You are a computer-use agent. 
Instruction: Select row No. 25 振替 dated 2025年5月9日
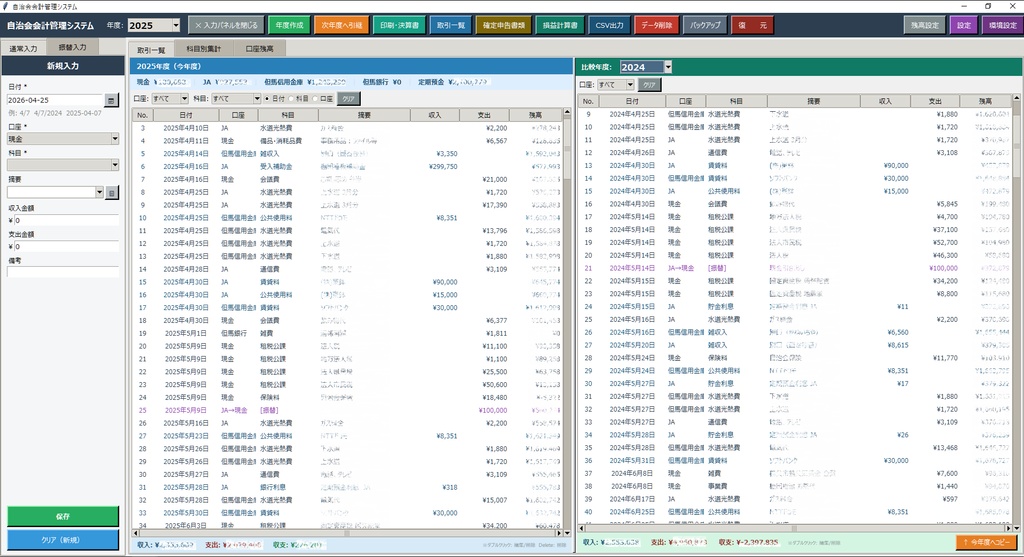click(347, 410)
